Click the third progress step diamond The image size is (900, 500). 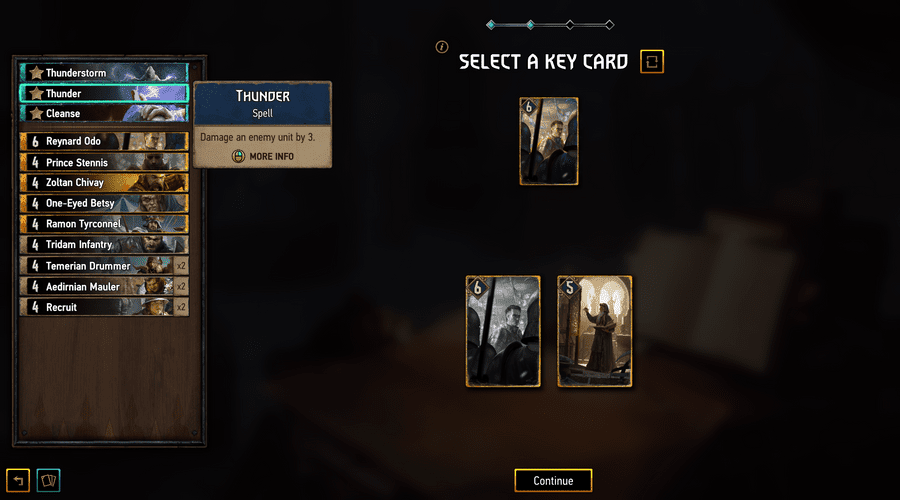569,25
